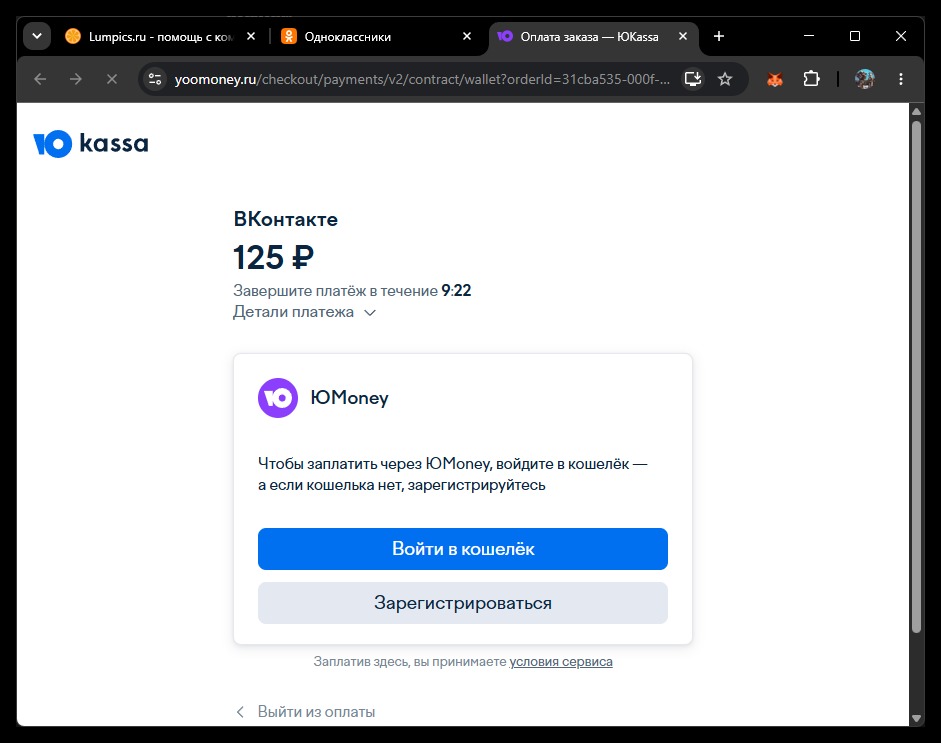The image size is (941, 743).
Task: Go back to the previous page
Action: [40, 79]
